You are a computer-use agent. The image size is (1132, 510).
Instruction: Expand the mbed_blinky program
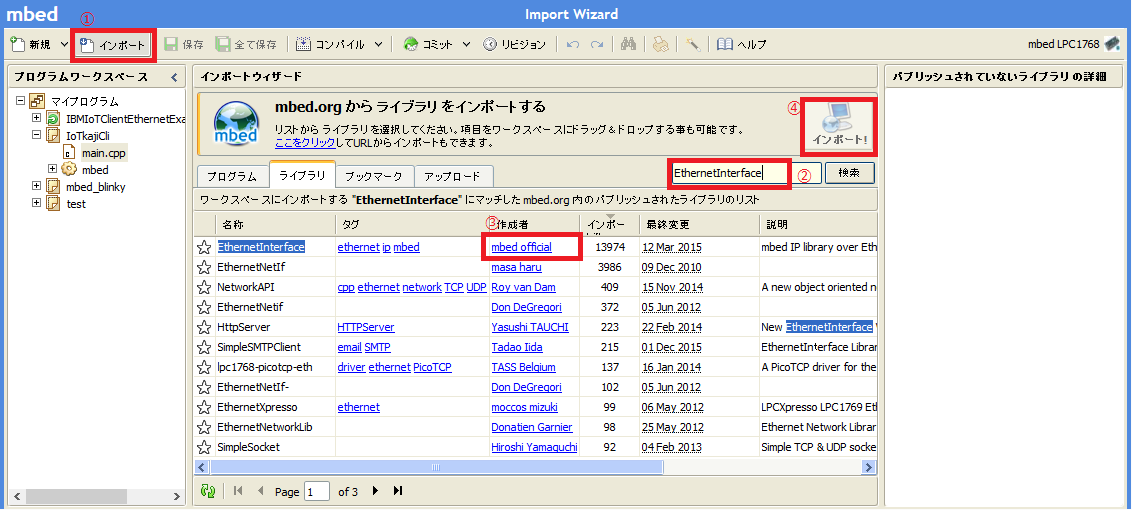click(x=36, y=186)
